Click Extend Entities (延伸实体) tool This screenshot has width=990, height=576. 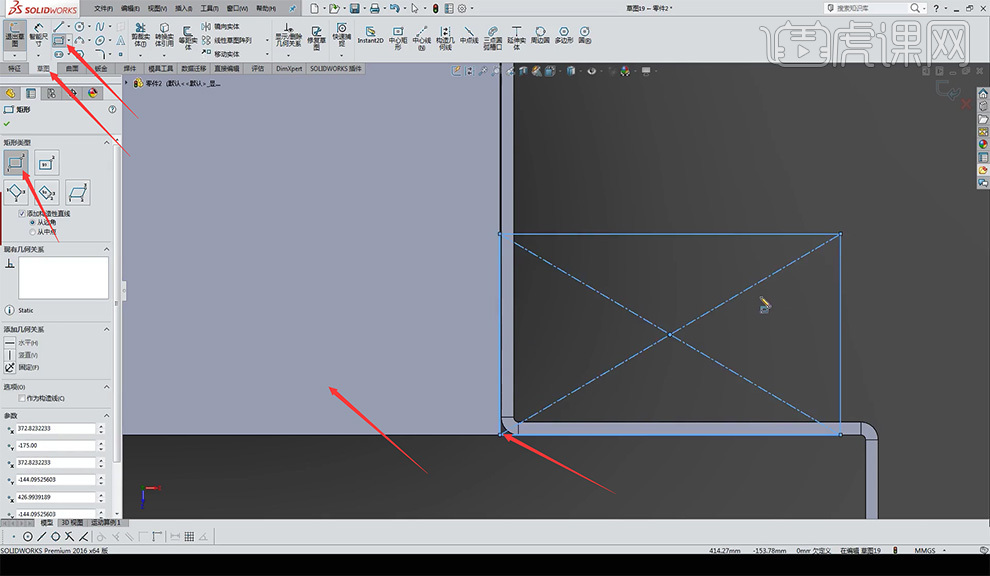(516, 38)
